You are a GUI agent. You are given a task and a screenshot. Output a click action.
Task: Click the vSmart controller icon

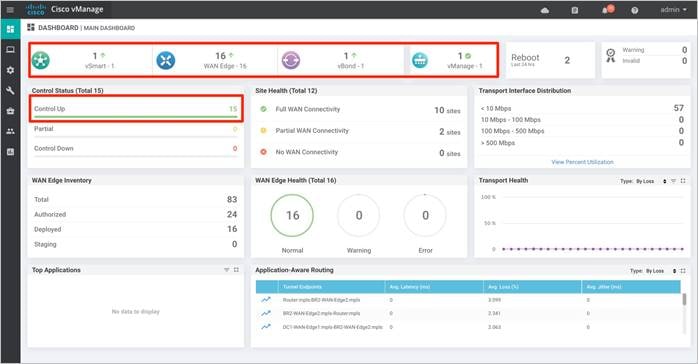tap(41, 60)
